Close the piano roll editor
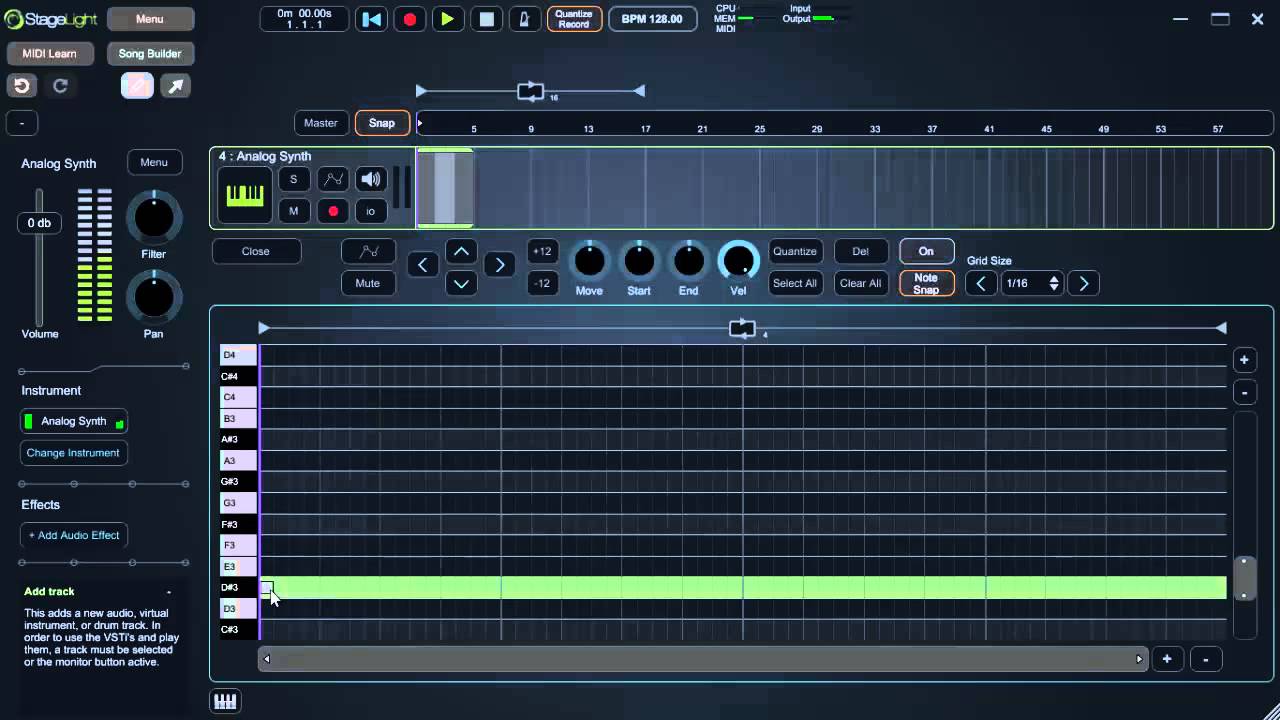The image size is (1280, 720). tap(256, 251)
